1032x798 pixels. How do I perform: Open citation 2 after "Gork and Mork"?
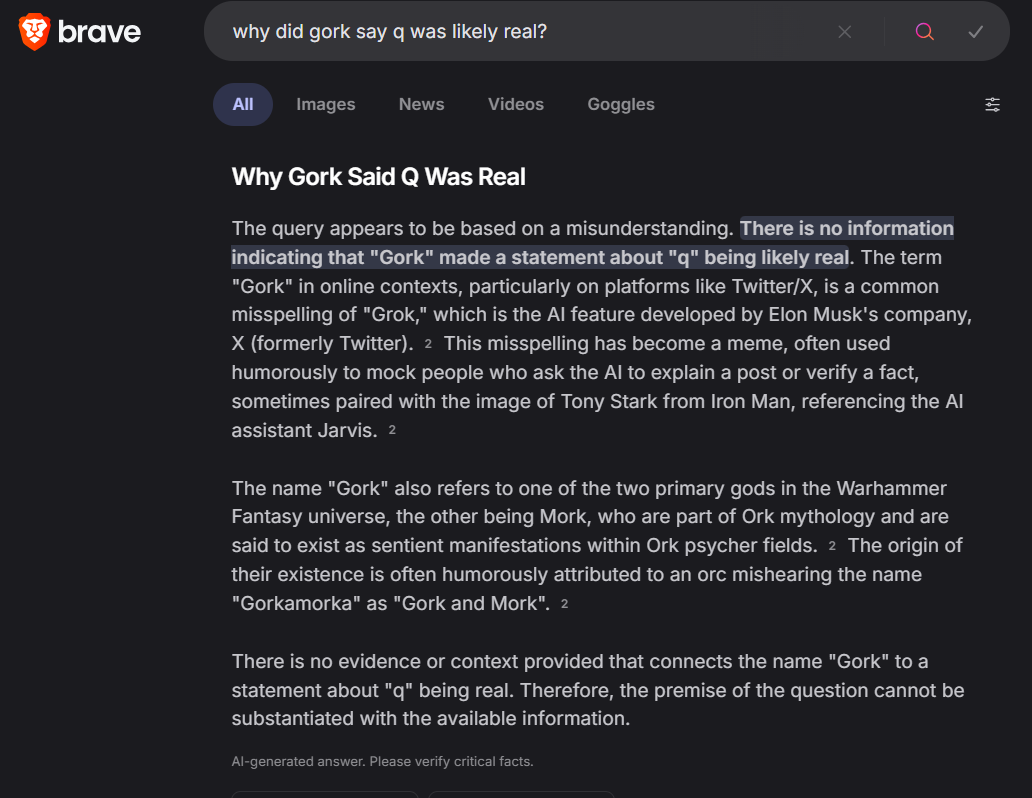[x=565, y=604]
